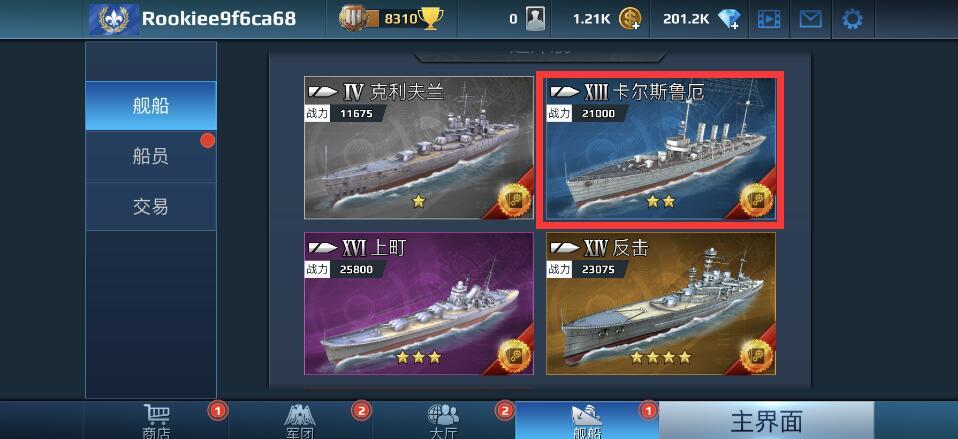This screenshot has height=439, width=958.
Task: Open 商店 in the bottom bar
Action: 156,421
